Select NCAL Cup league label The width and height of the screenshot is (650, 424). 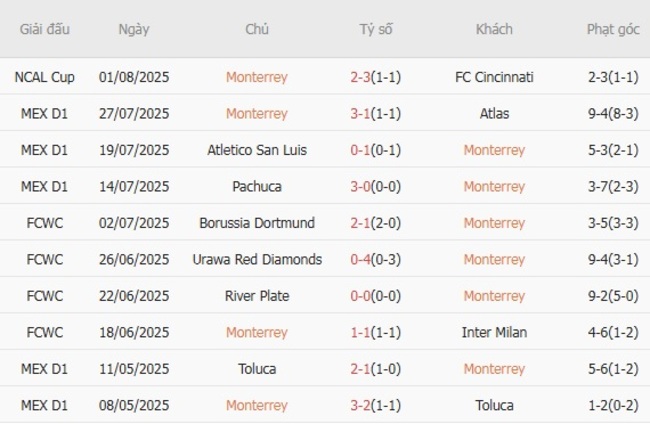tap(44, 77)
